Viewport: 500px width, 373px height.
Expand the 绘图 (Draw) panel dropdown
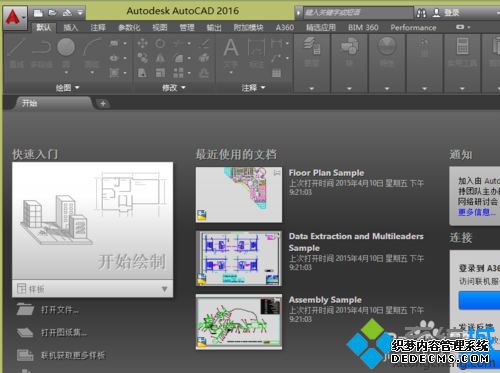click(x=68, y=88)
